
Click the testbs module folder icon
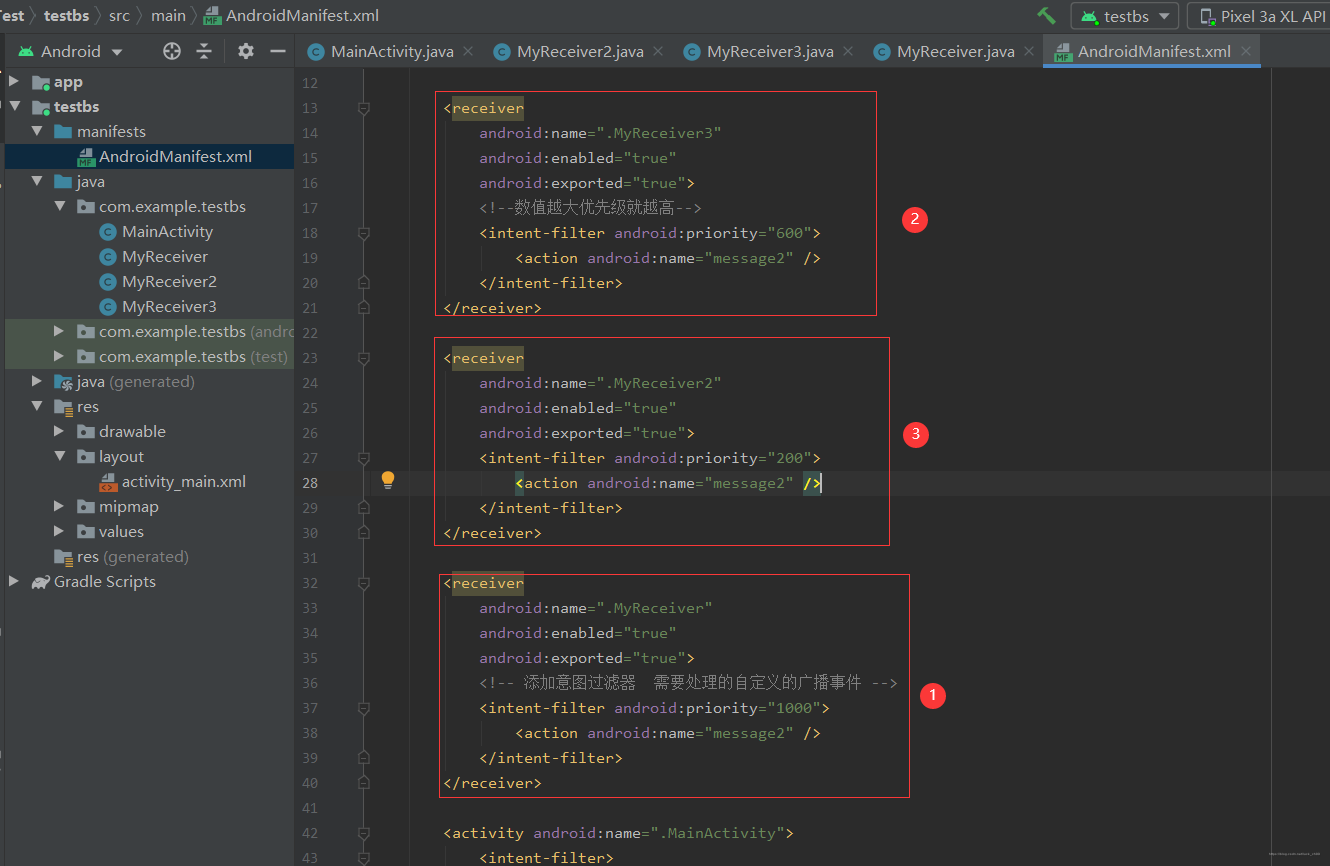(x=40, y=107)
